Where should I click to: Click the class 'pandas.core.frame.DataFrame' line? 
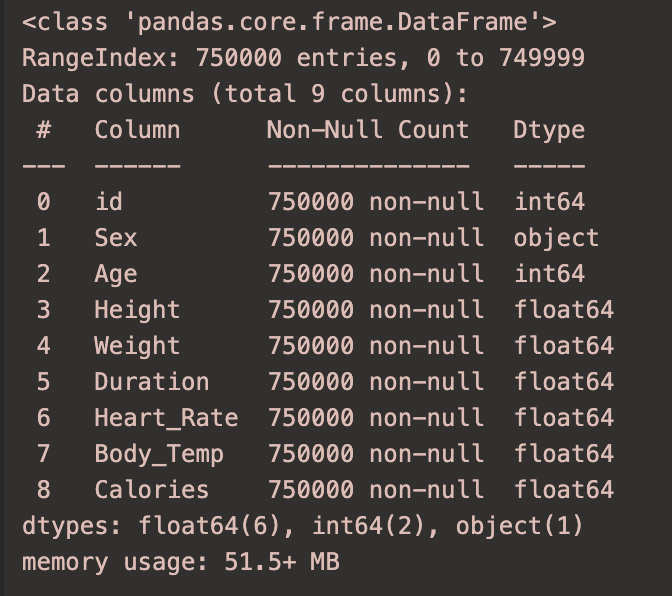pos(289,22)
